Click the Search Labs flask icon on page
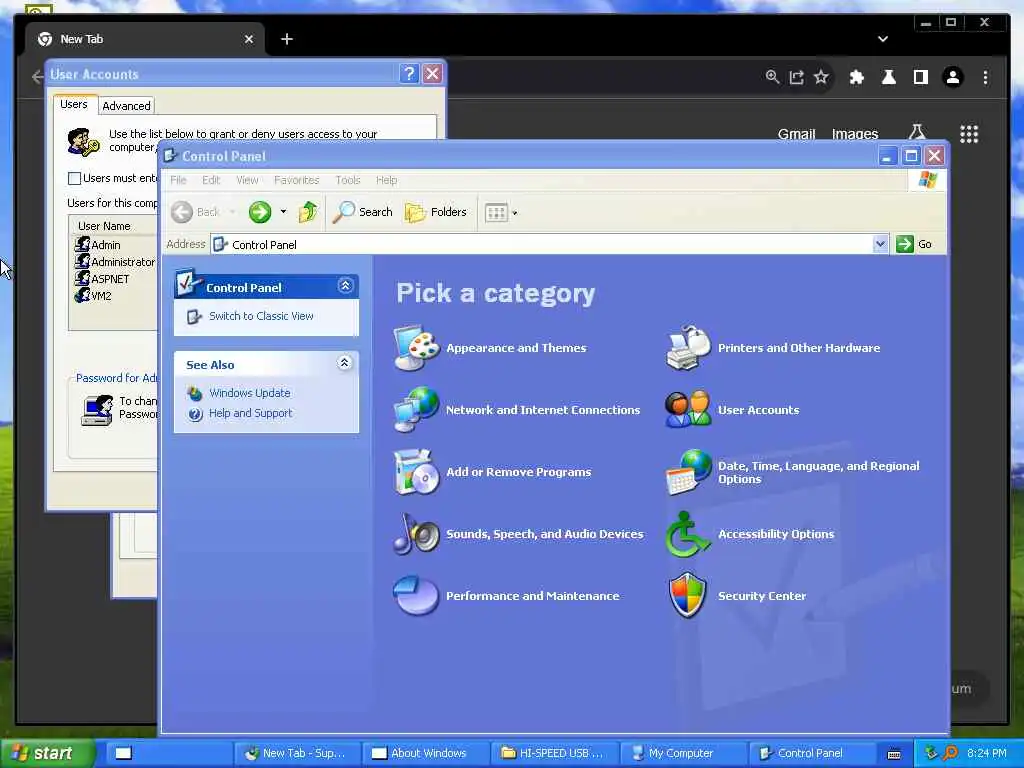1024x768 pixels. click(917, 133)
